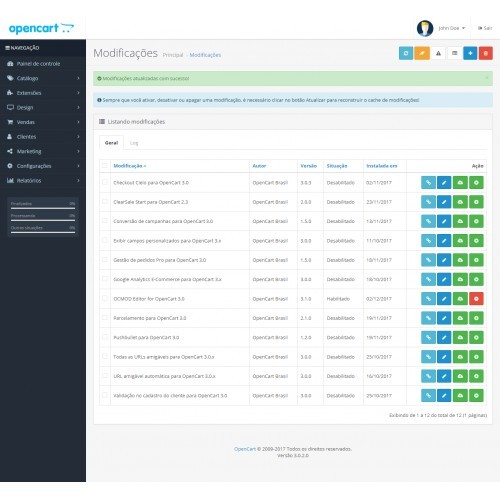This screenshot has height=500, width=500.
Task: Enable Pushbullet para OpenCart 3.0 modification
Action: pos(476,337)
